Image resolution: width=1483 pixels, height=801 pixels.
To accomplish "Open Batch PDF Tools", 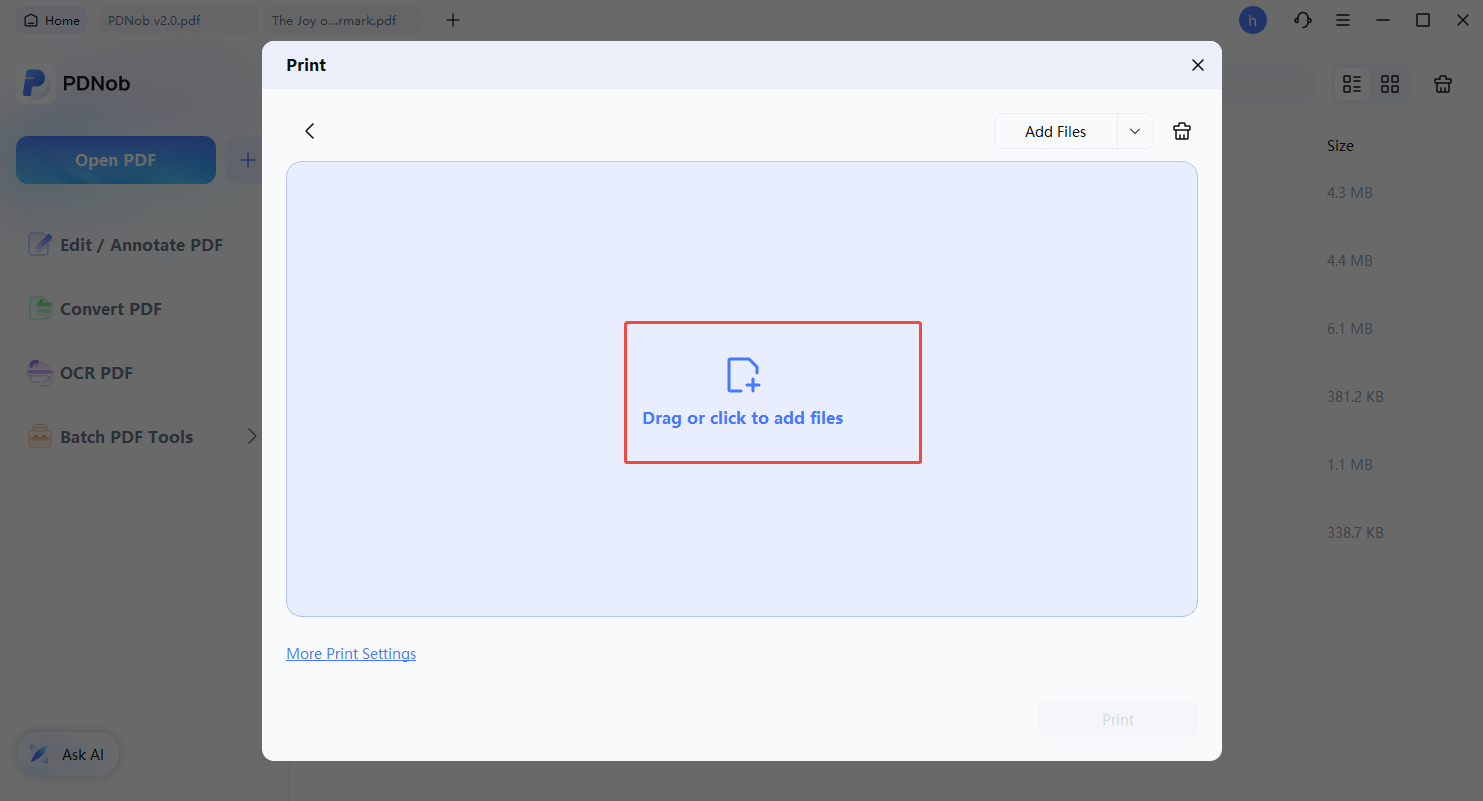I will pyautogui.click(x=125, y=436).
